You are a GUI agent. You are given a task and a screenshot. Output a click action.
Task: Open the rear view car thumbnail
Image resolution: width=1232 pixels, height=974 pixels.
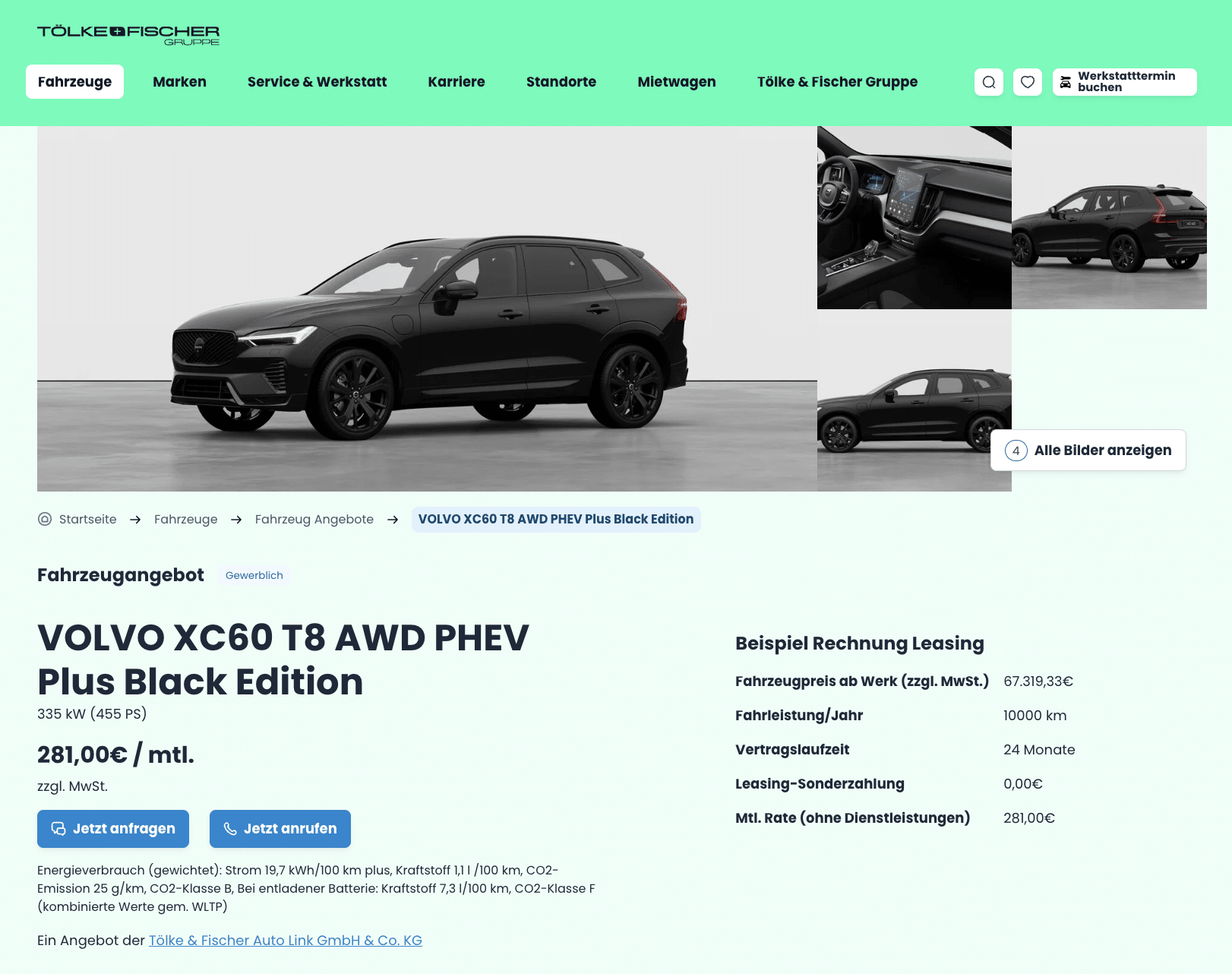coord(1109,217)
